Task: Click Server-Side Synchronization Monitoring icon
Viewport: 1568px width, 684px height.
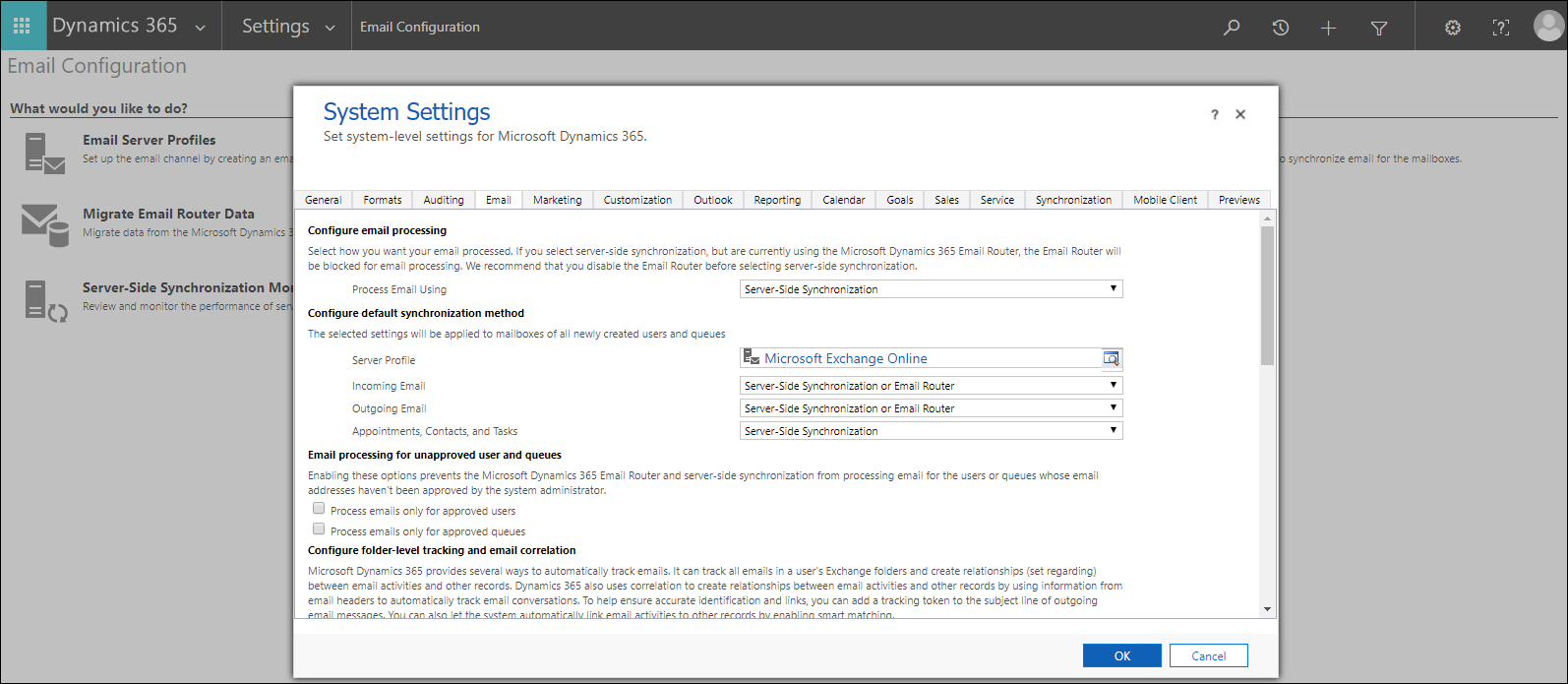Action: point(45,300)
